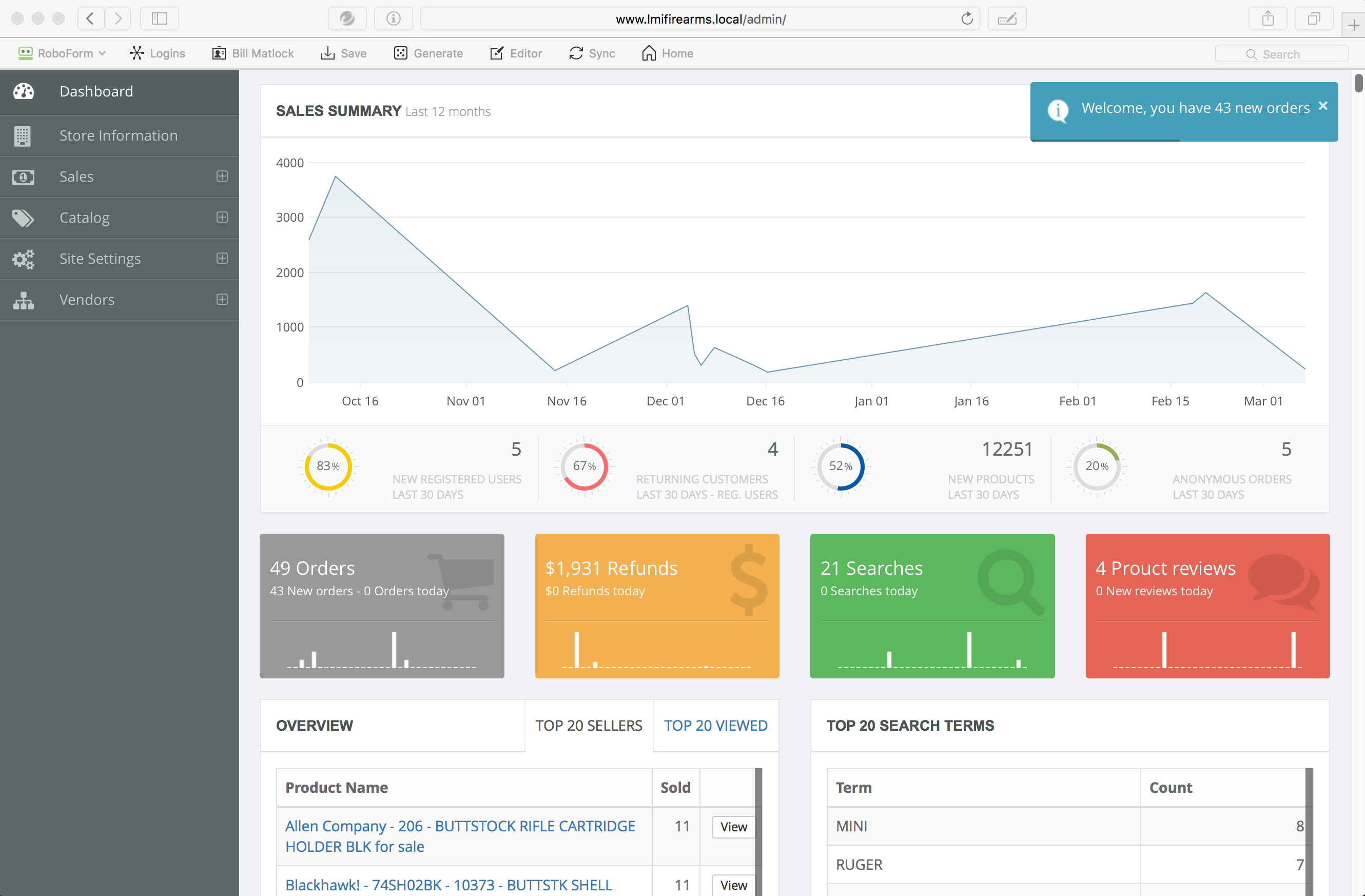Viewport: 1365px width, 896px height.
Task: Click the RUGER search term row
Action: click(1069, 865)
